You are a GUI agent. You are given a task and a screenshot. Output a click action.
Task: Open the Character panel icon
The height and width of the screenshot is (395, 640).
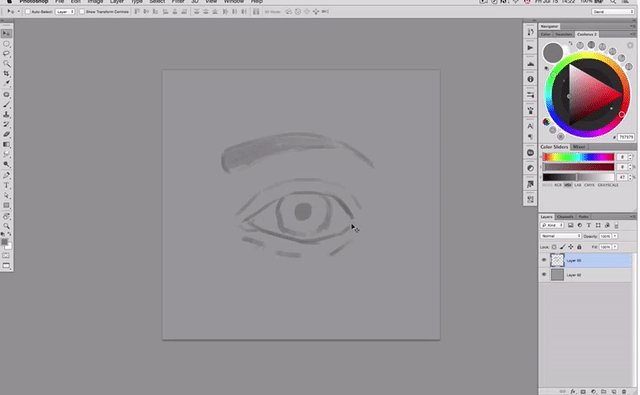pyautogui.click(x=530, y=126)
